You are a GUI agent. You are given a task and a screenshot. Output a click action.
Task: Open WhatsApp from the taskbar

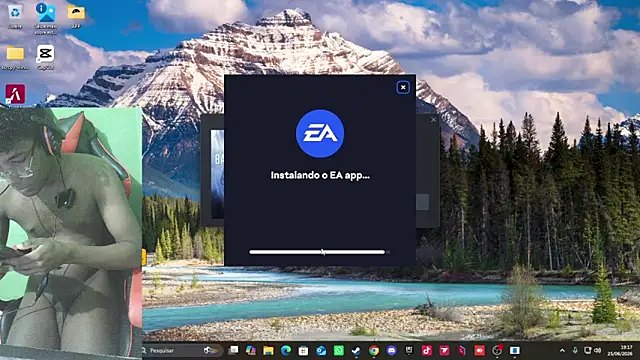click(338, 350)
